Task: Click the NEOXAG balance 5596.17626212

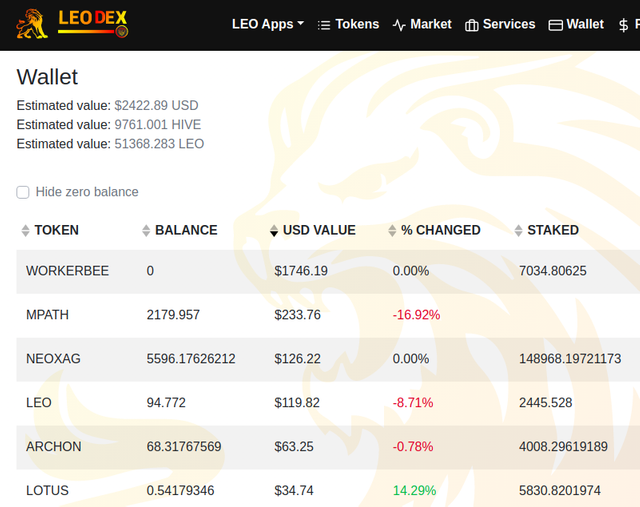Action: click(x=191, y=359)
